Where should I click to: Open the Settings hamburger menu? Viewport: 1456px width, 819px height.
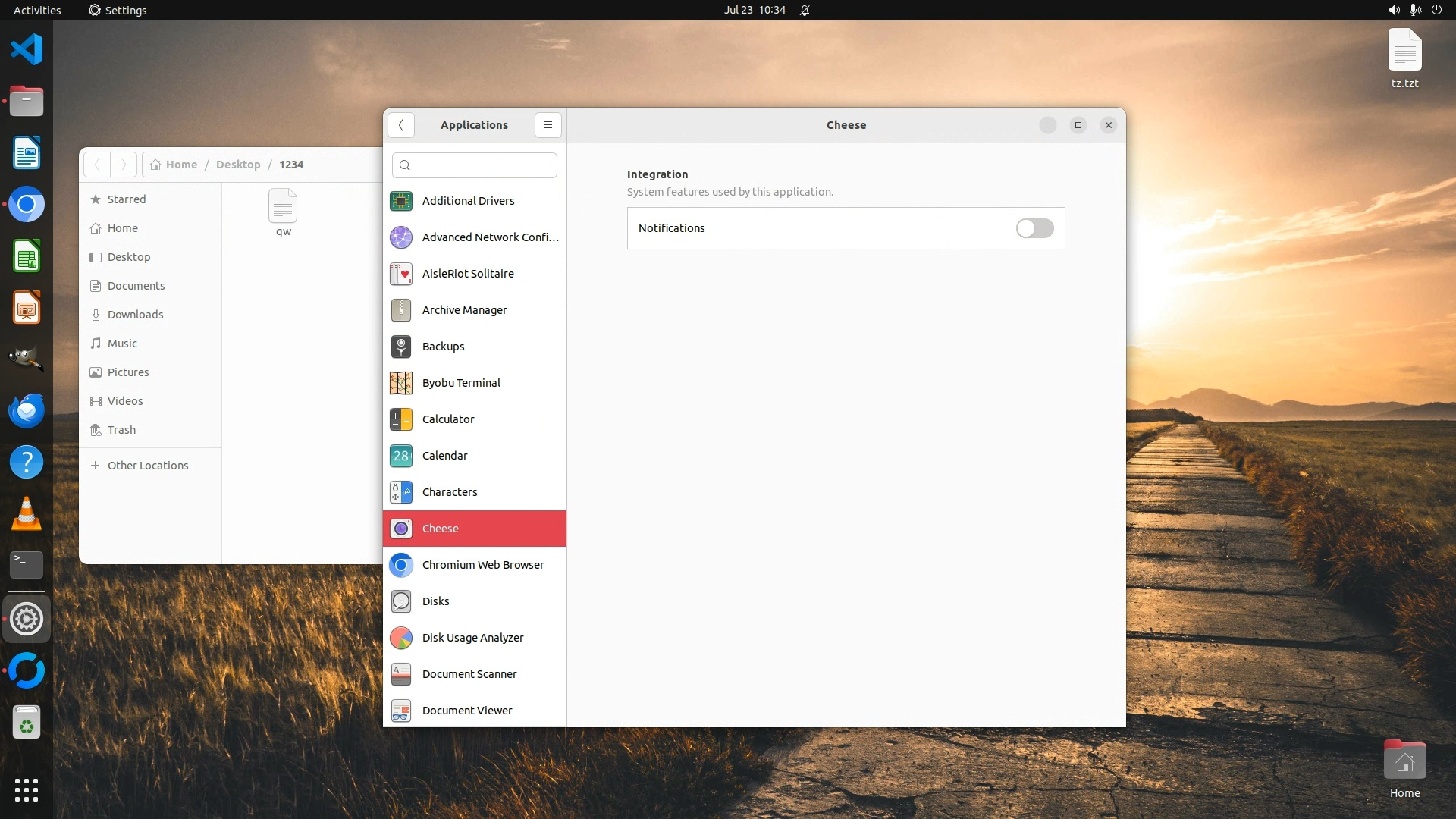pos(548,125)
